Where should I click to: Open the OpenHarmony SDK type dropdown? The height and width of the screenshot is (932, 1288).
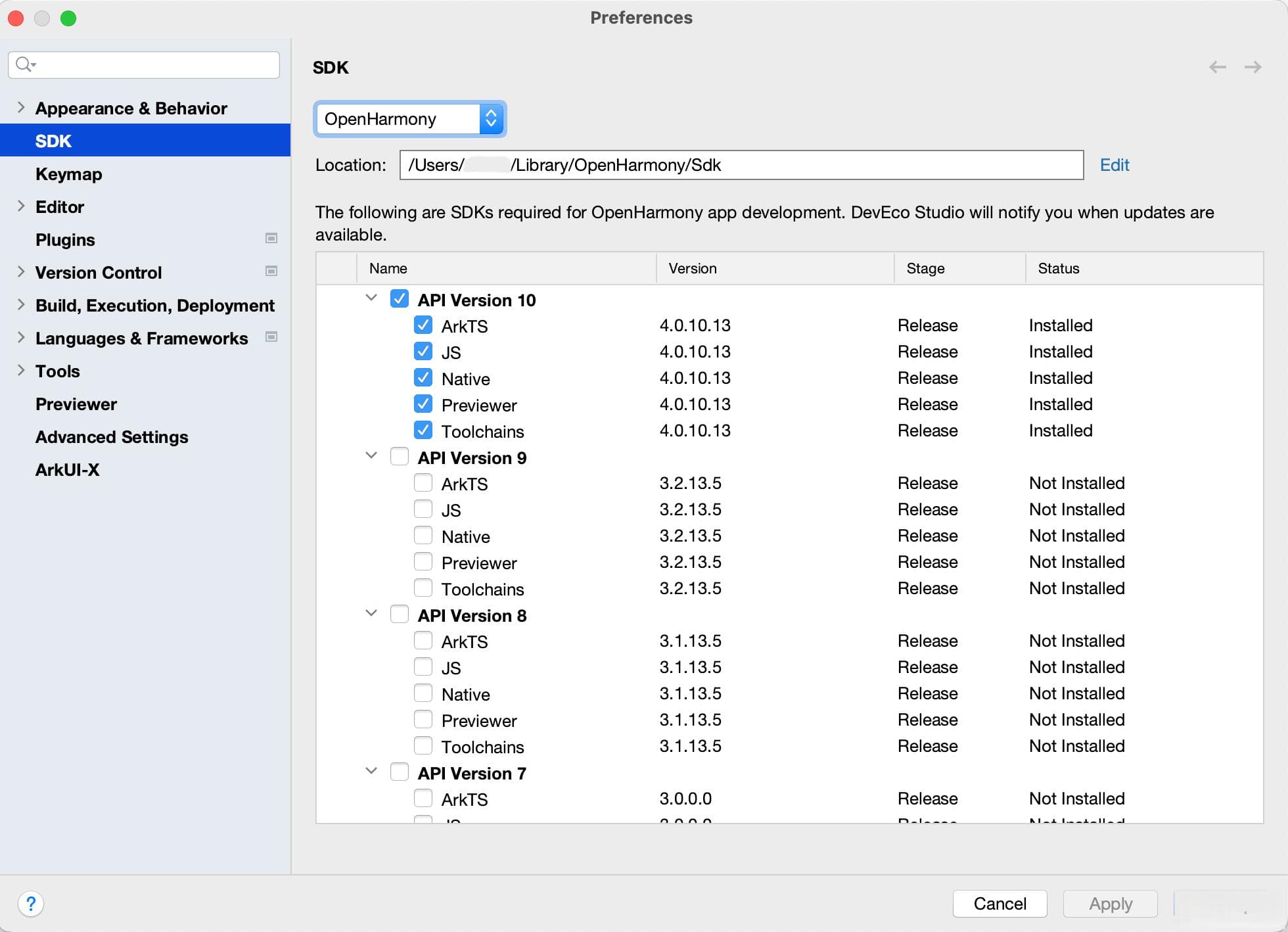pyautogui.click(x=410, y=119)
